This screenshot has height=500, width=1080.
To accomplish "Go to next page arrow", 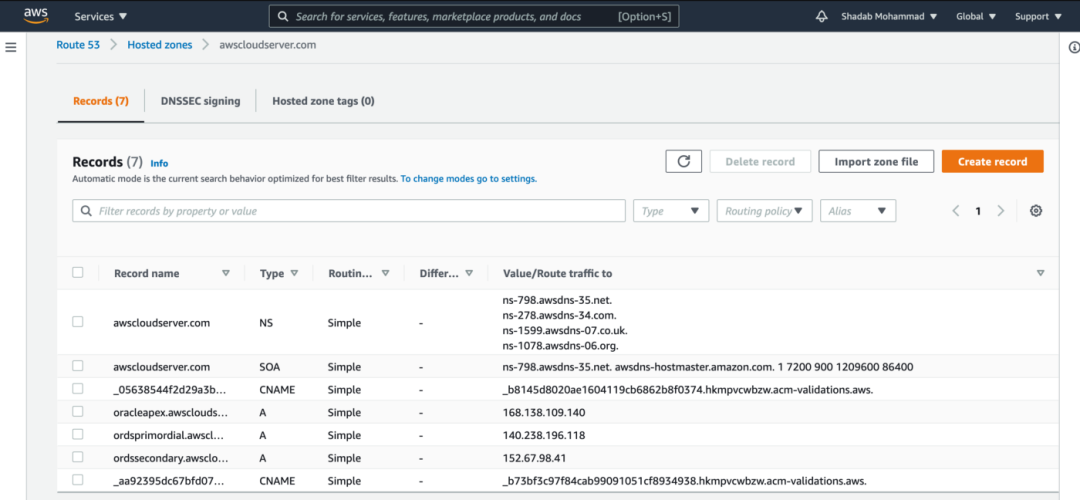I will [x=1001, y=211].
